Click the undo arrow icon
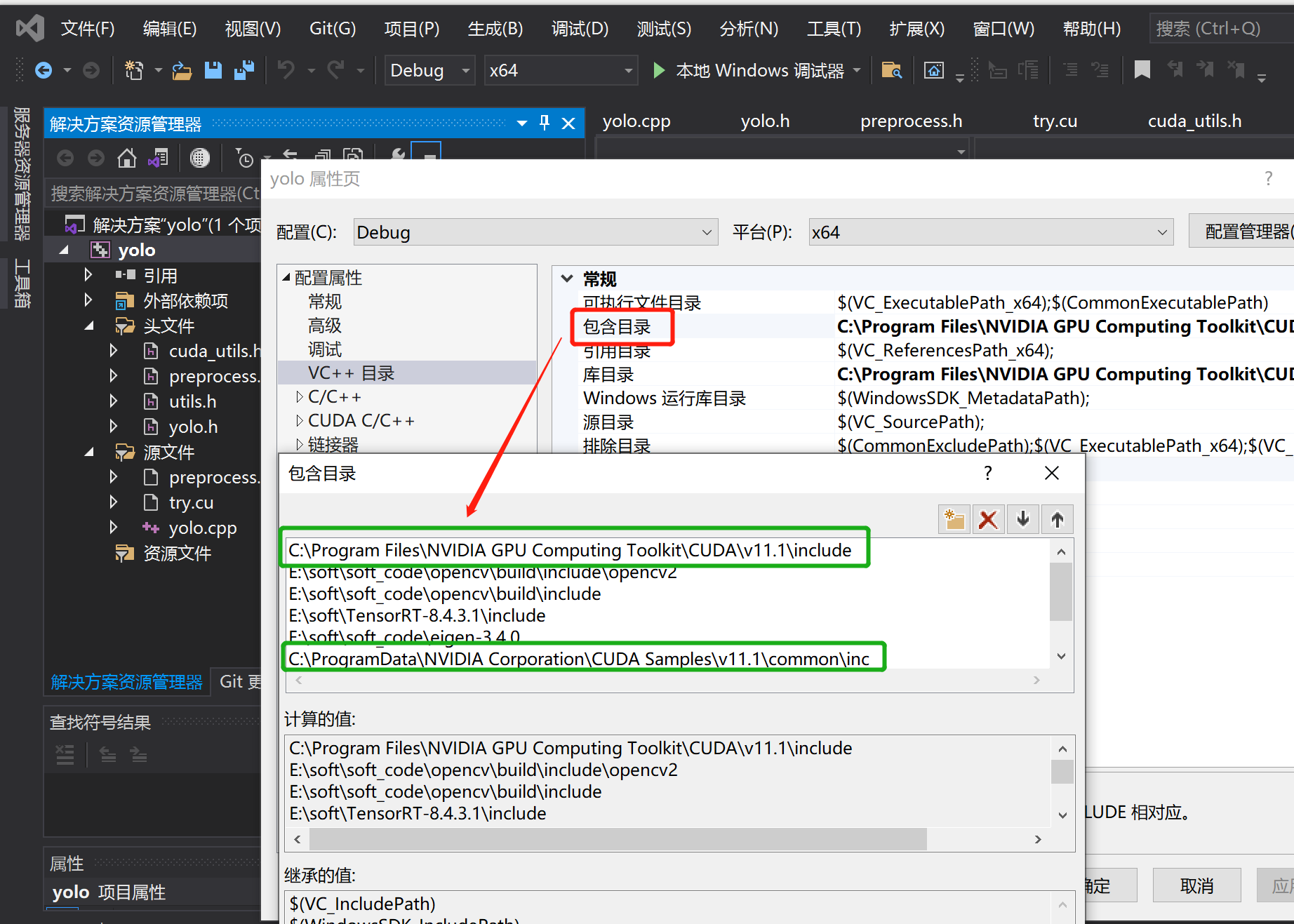The width and height of the screenshot is (1294, 924). [286, 70]
